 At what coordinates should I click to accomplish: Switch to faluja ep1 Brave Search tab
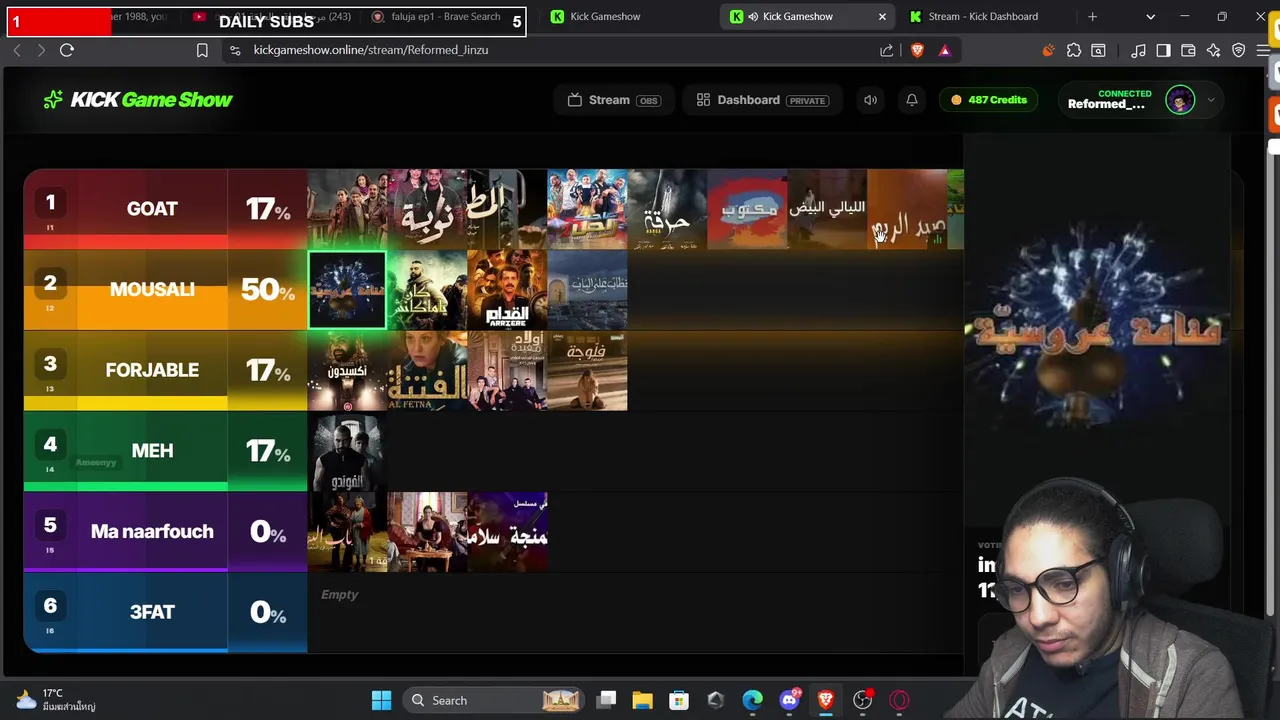444,17
